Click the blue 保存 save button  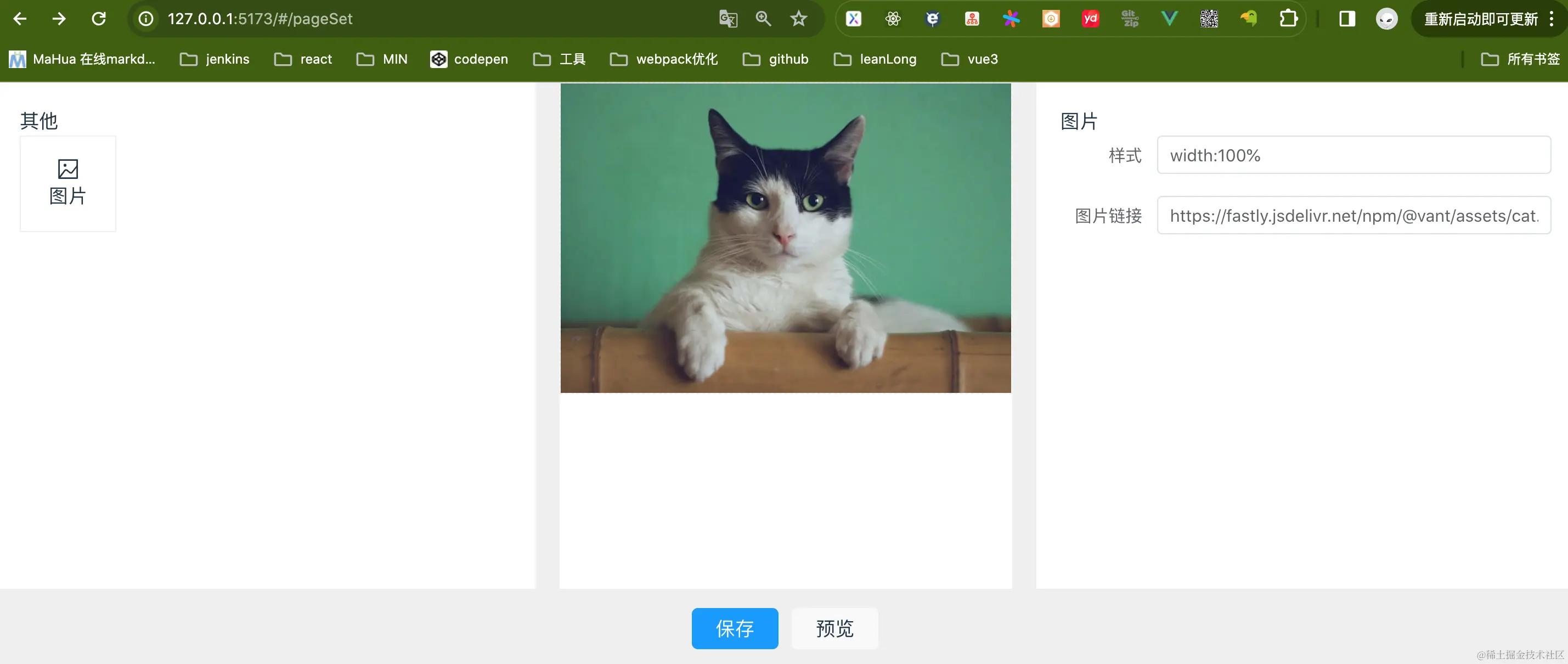coord(735,628)
